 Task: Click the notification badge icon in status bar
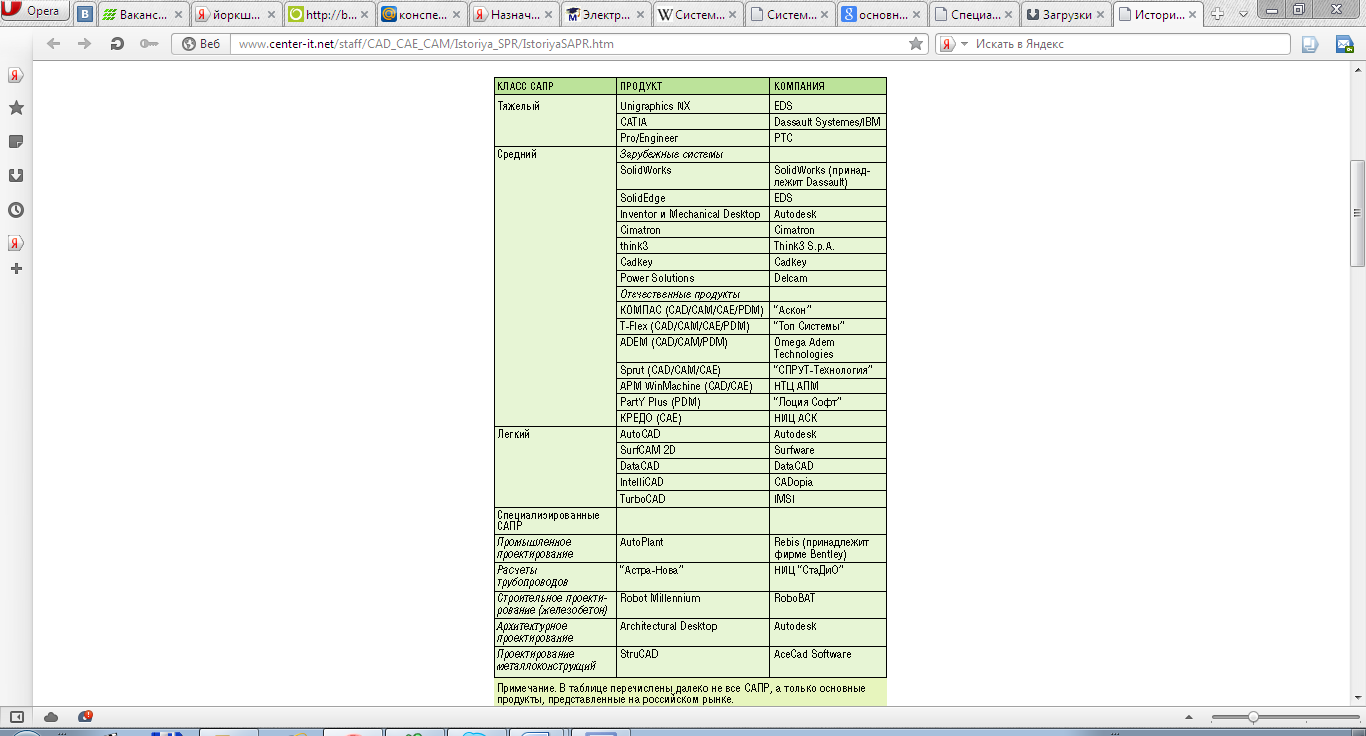[x=85, y=716]
